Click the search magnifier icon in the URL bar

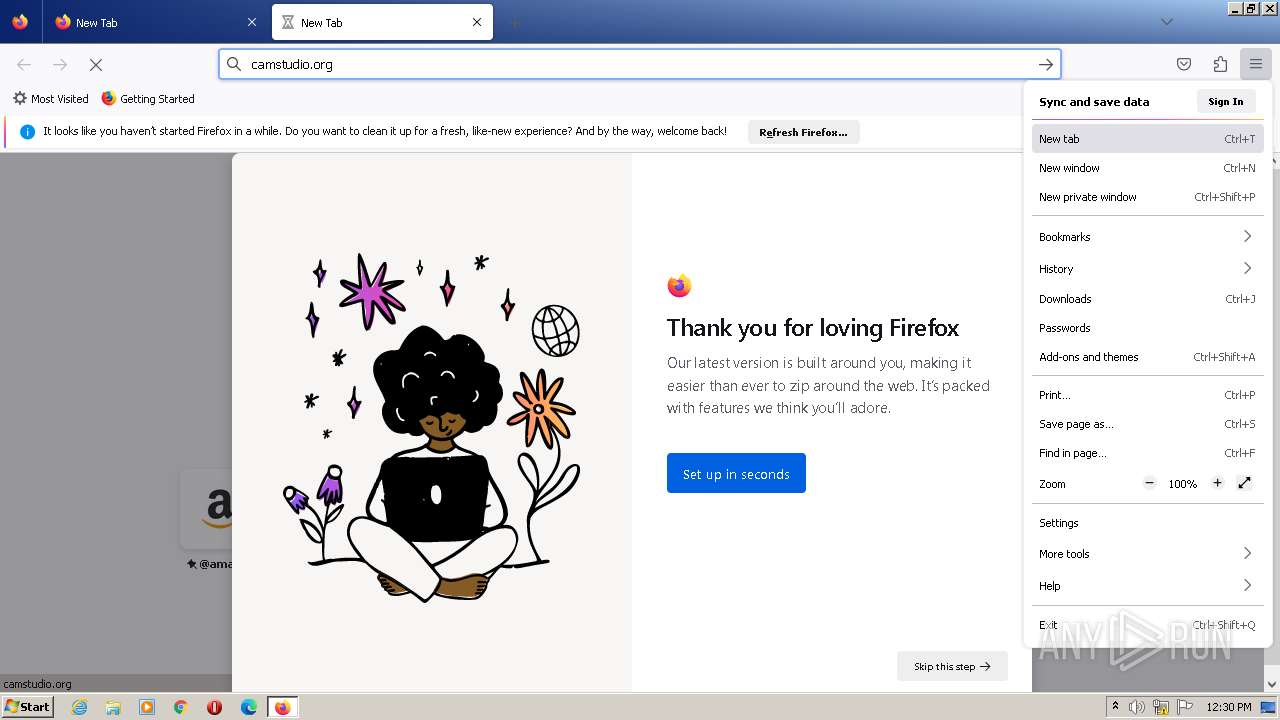click(234, 64)
